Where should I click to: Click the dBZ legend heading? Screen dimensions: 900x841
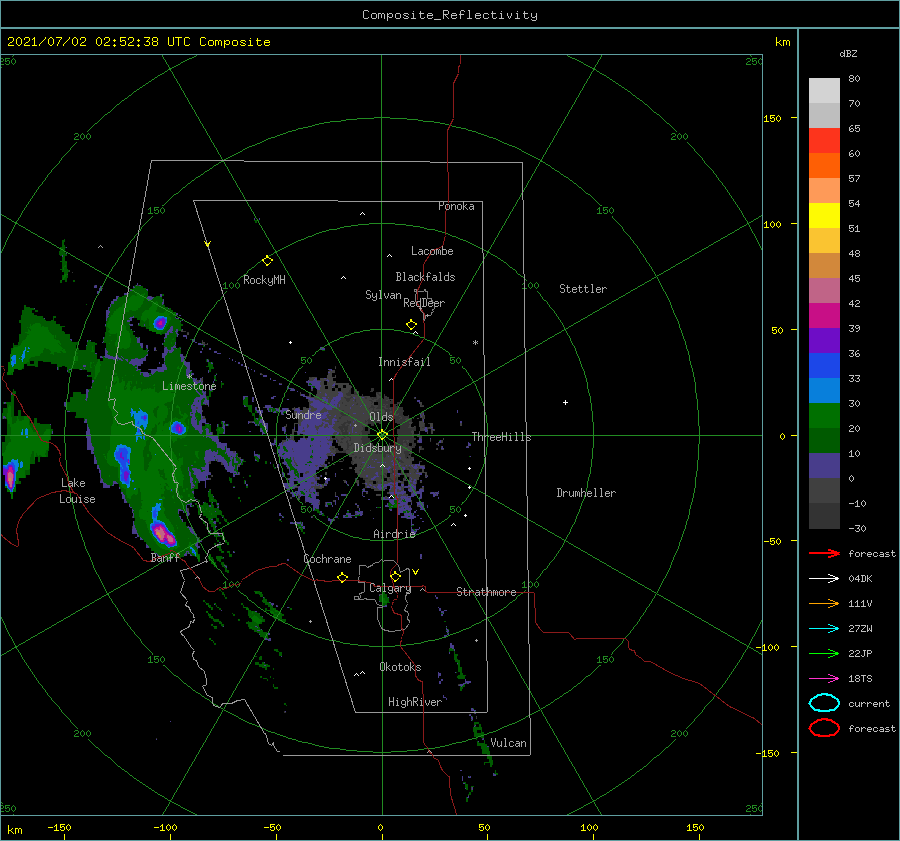(x=848, y=54)
